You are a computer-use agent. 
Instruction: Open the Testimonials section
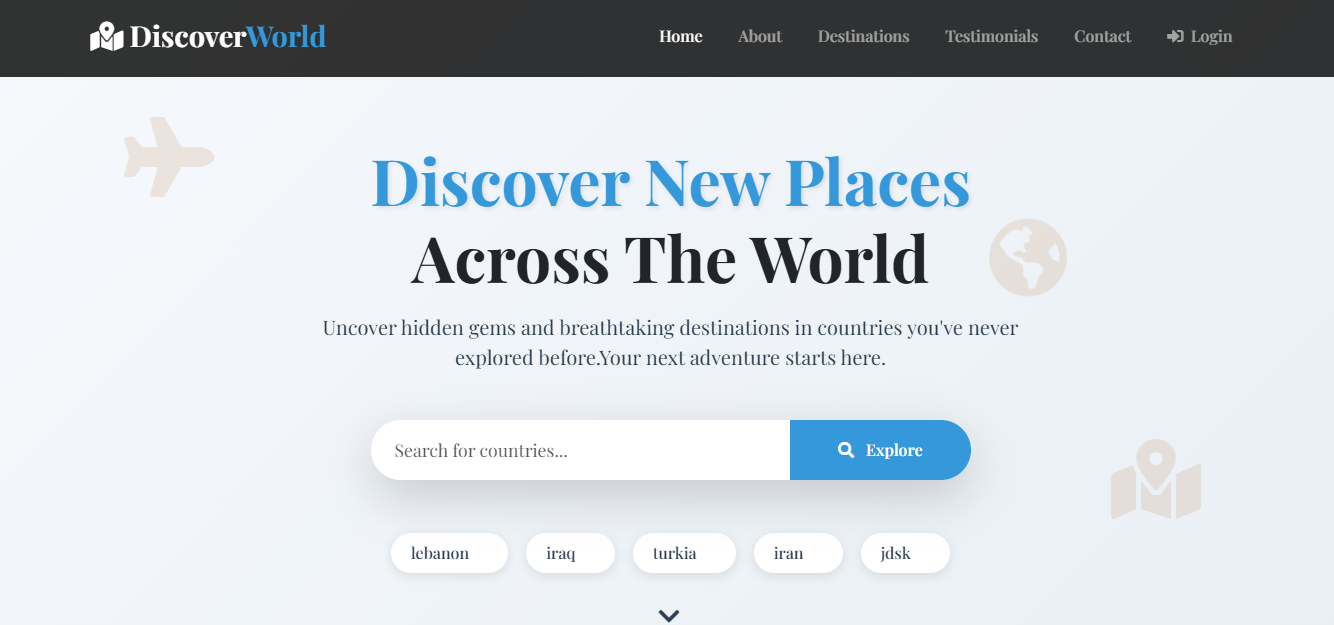click(991, 36)
